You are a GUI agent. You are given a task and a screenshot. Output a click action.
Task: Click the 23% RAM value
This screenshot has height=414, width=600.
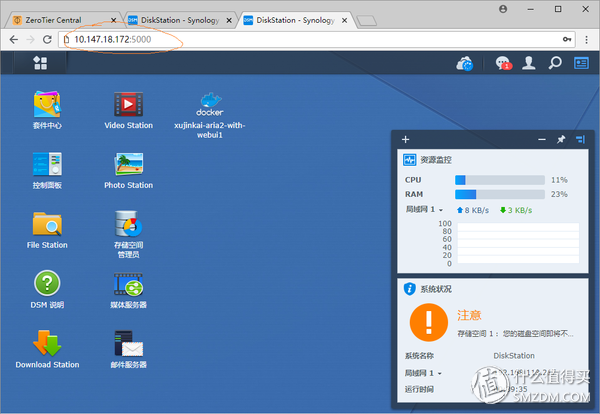(x=559, y=194)
